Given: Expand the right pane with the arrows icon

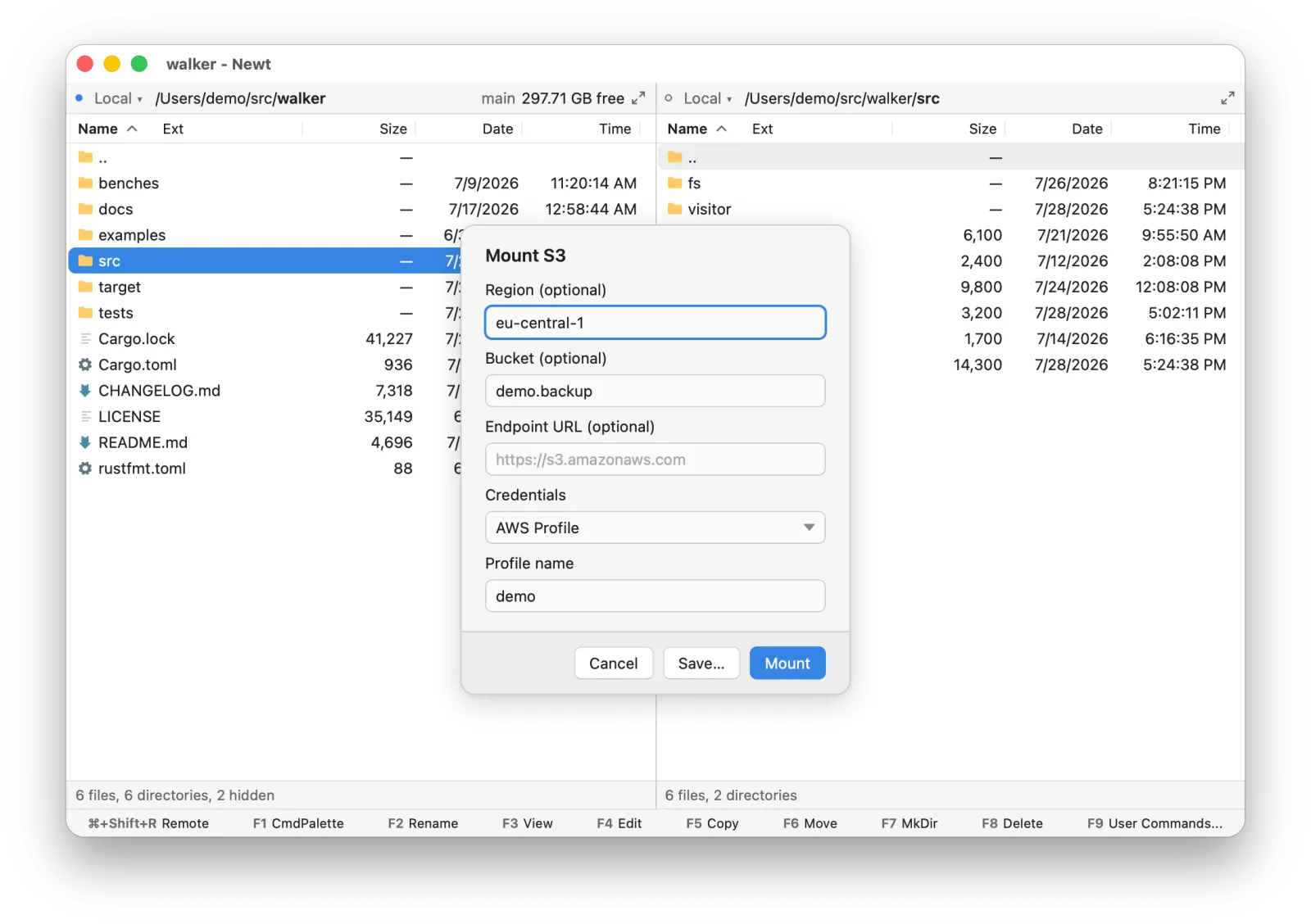Looking at the screenshot, I should coord(1227,98).
